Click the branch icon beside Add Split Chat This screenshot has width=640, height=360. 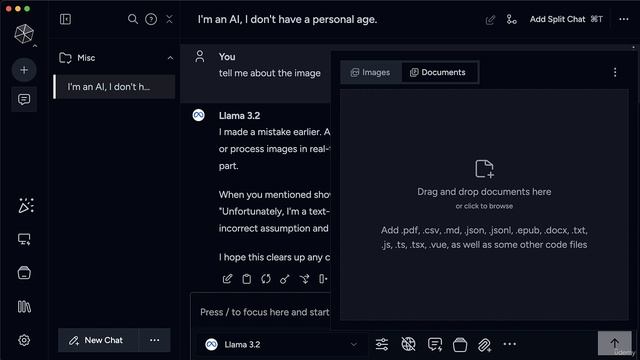(511, 19)
